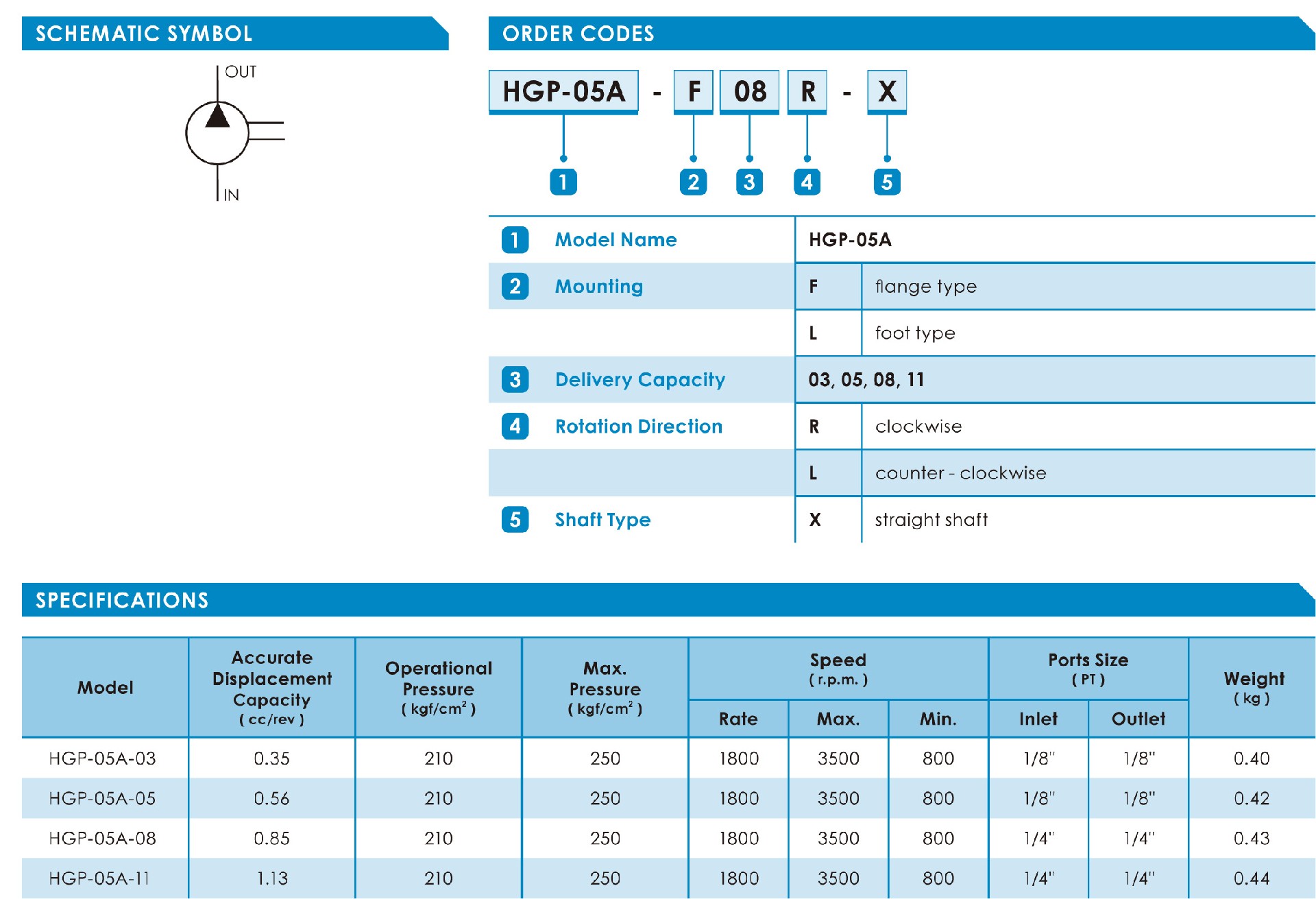The height and width of the screenshot is (899, 1316).
Task: Click the ORDER CODES section header
Action: 901,34
